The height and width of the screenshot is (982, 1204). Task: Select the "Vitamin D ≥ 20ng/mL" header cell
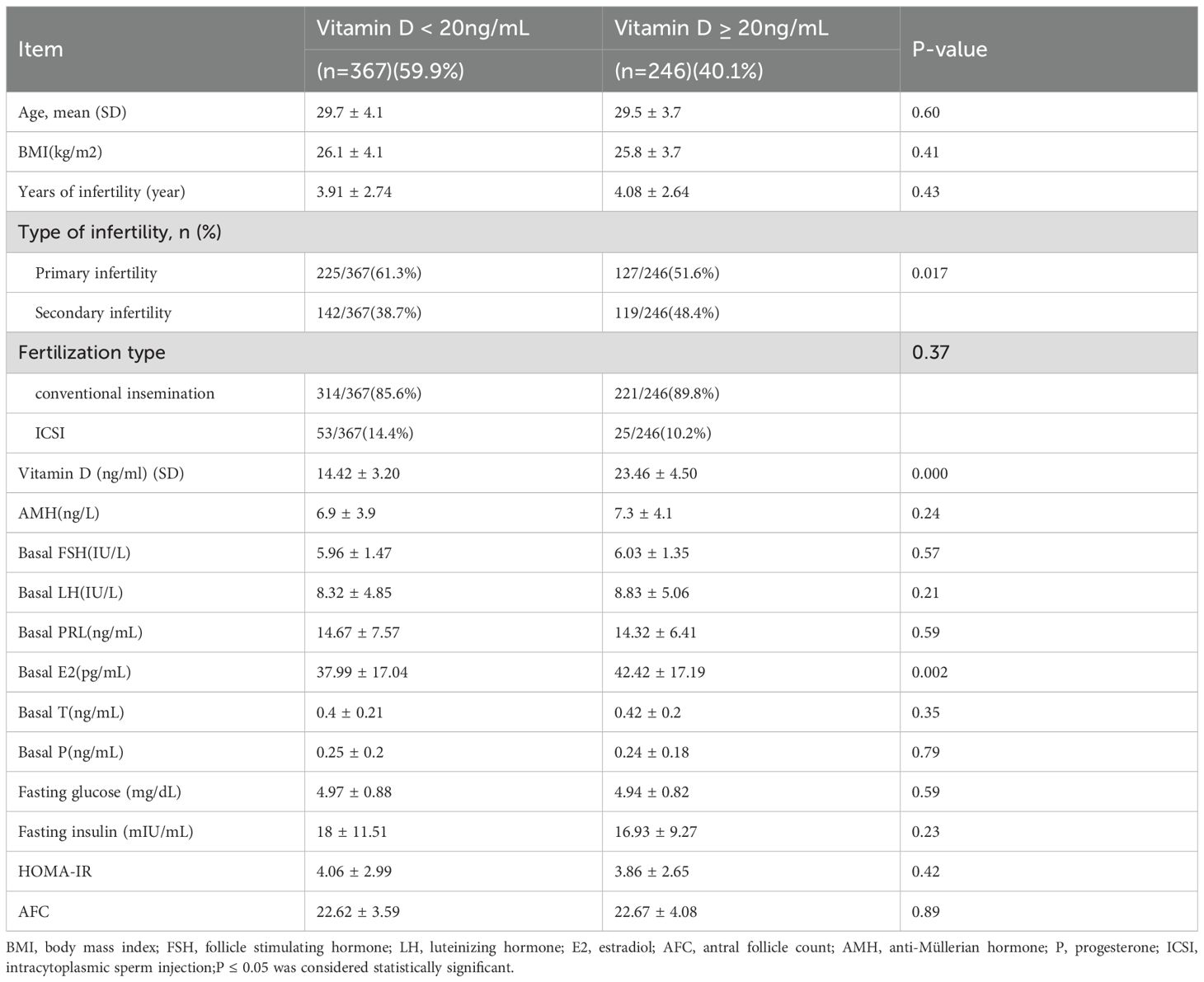[722, 28]
